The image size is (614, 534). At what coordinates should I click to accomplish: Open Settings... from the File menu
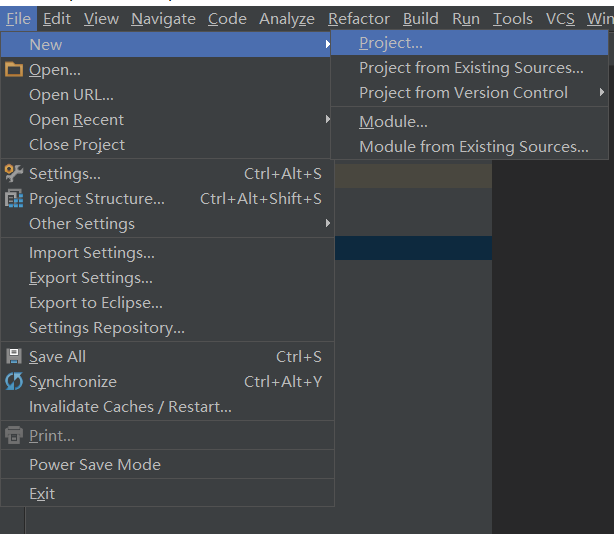(x=168, y=173)
